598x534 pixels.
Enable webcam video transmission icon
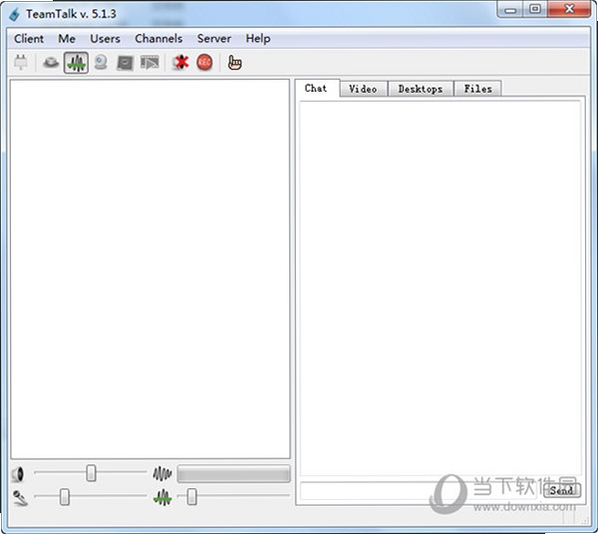coord(101,63)
